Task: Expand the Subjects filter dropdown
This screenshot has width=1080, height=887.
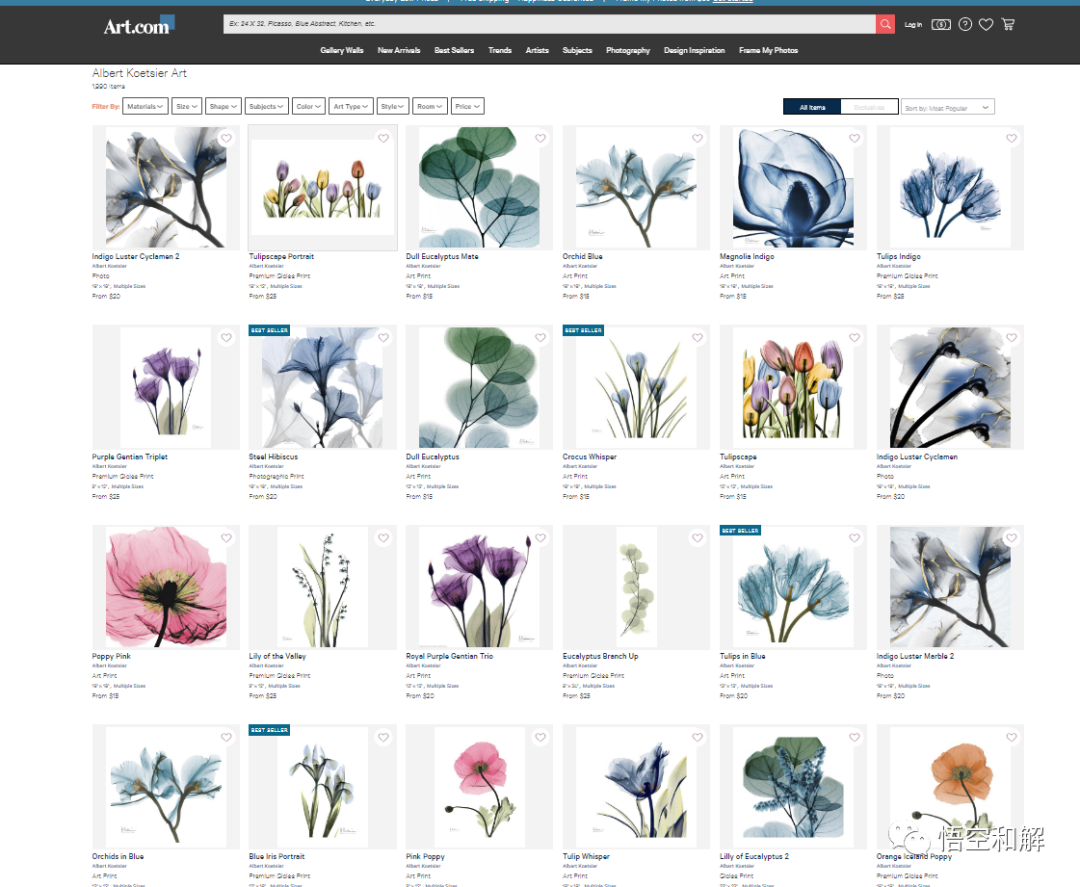Action: (267, 106)
